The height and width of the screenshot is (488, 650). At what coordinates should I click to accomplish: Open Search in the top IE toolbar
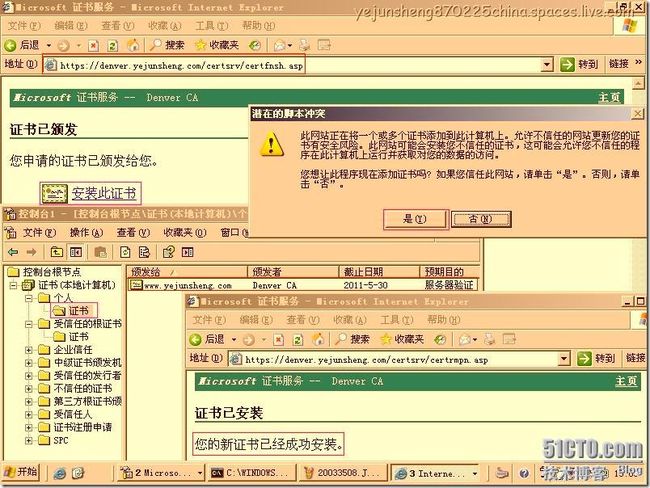pyautogui.click(x=167, y=45)
